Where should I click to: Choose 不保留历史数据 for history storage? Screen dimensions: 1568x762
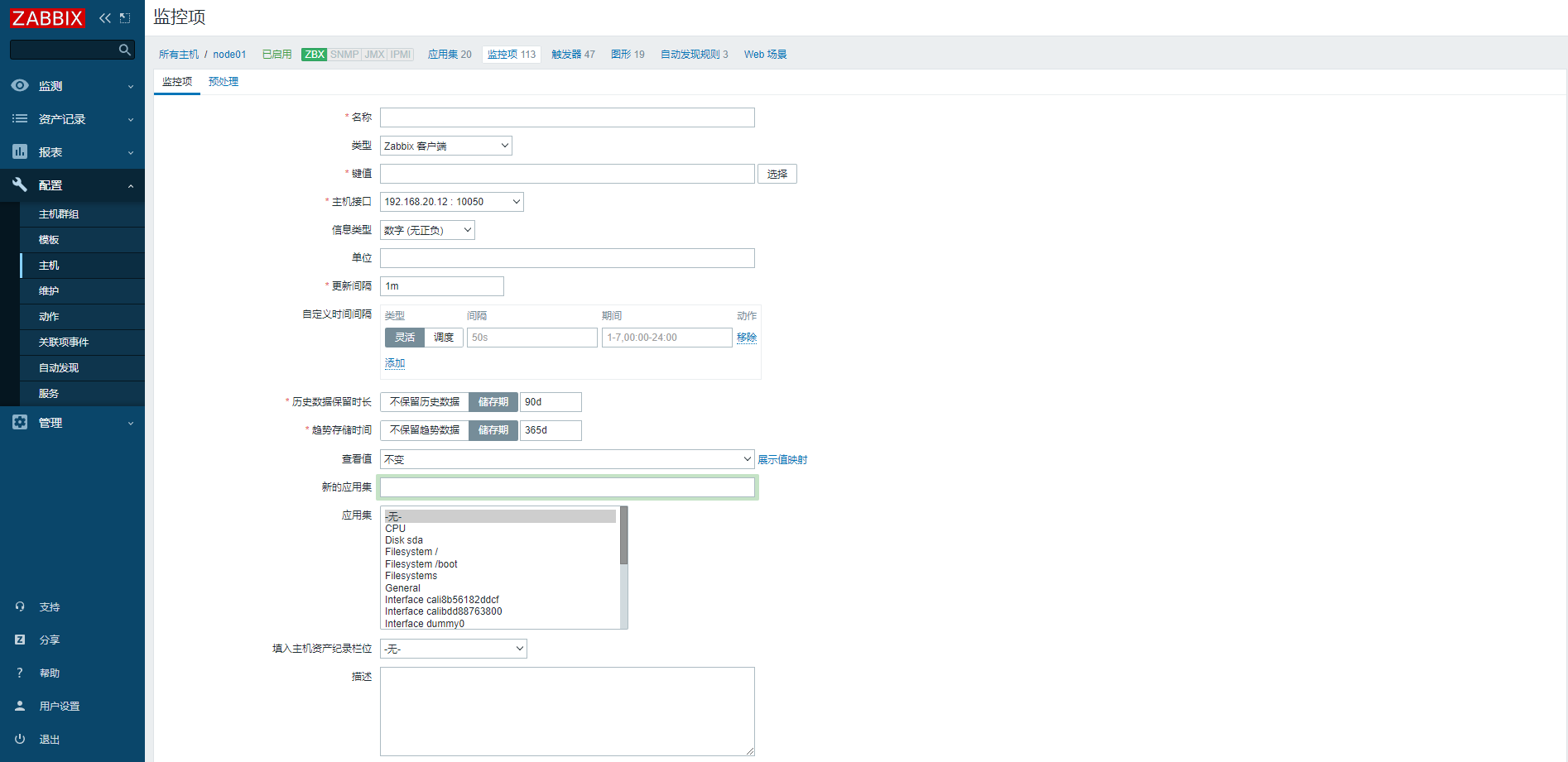(425, 402)
